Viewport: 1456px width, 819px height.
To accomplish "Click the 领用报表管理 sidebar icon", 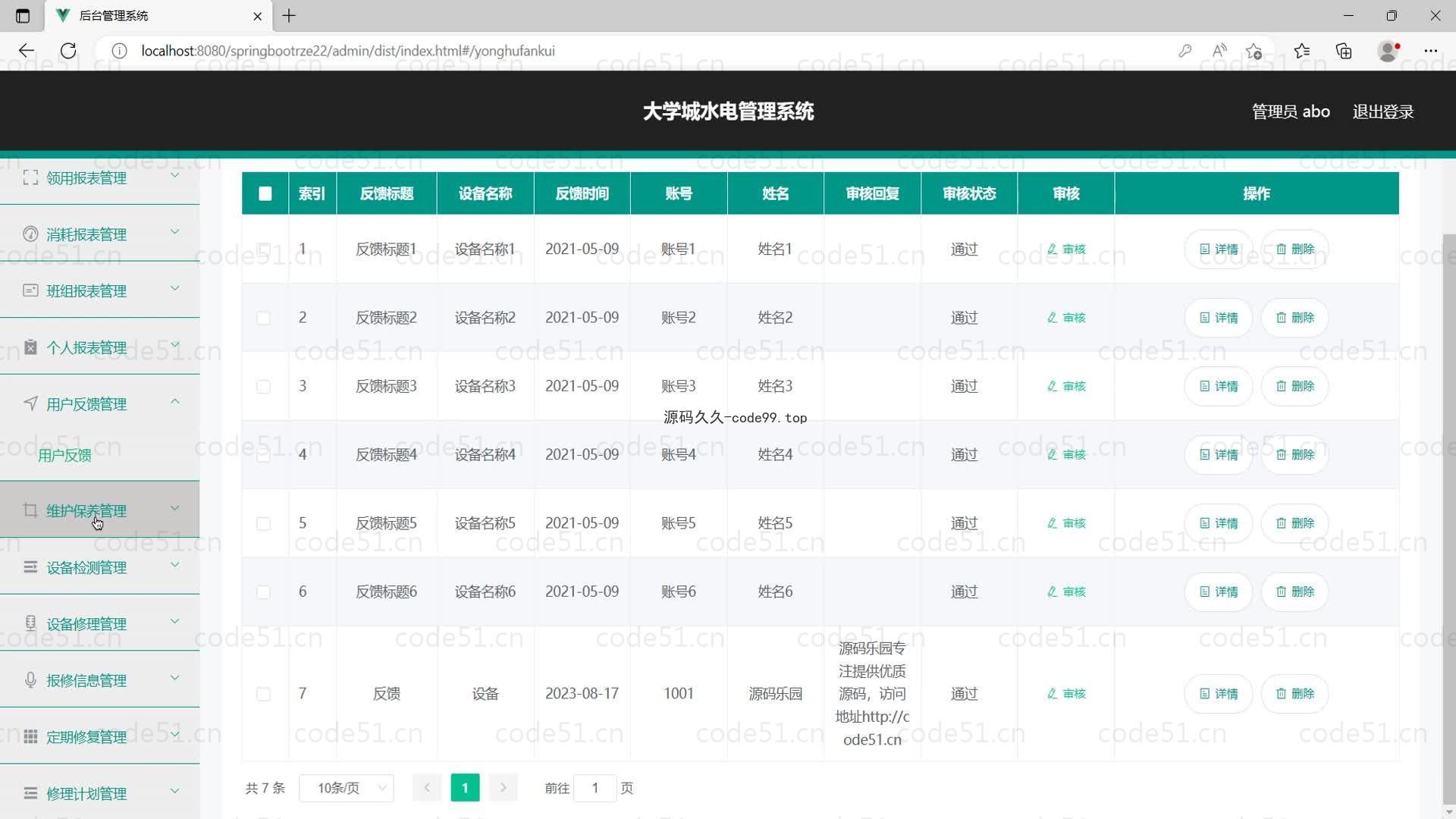I will [x=30, y=177].
